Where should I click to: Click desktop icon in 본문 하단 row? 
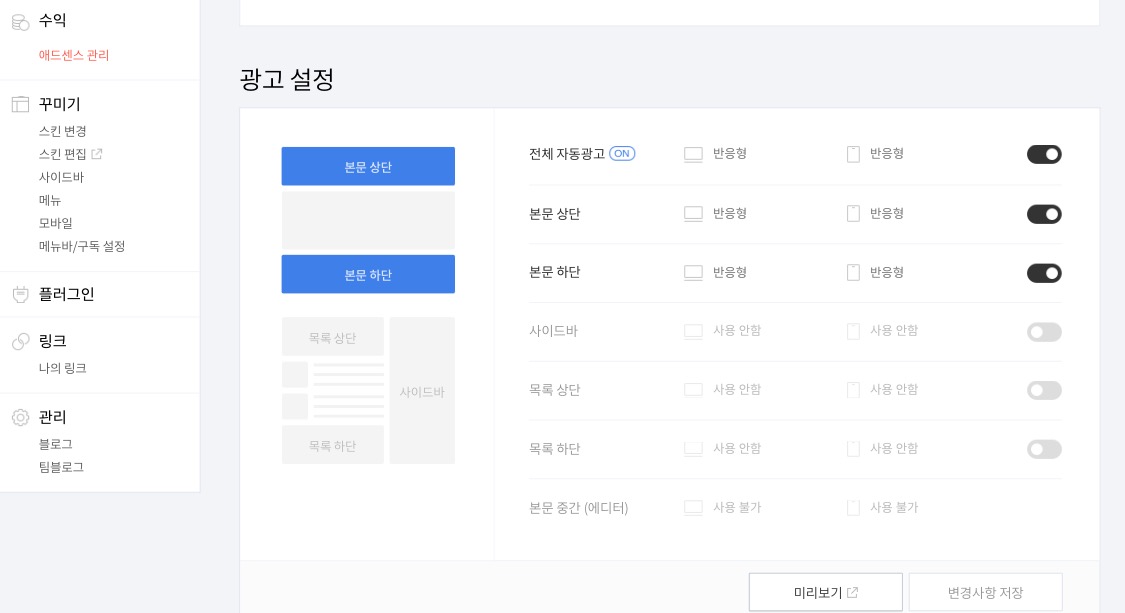pyautogui.click(x=693, y=273)
